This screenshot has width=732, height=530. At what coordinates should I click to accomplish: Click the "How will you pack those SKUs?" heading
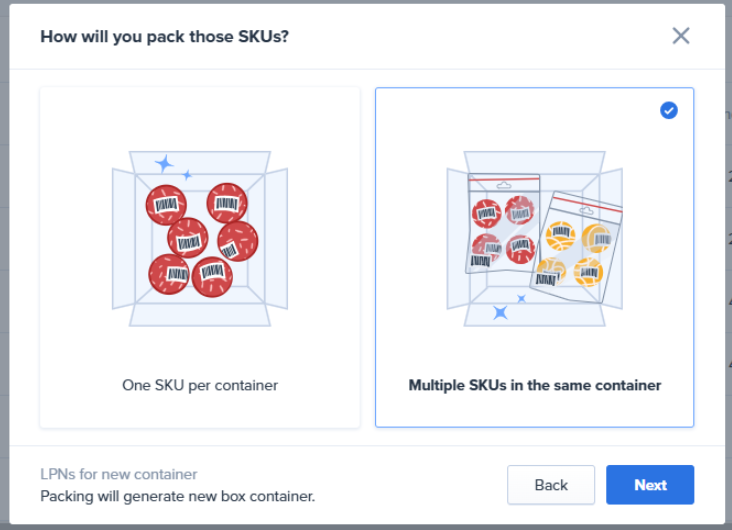point(165,37)
